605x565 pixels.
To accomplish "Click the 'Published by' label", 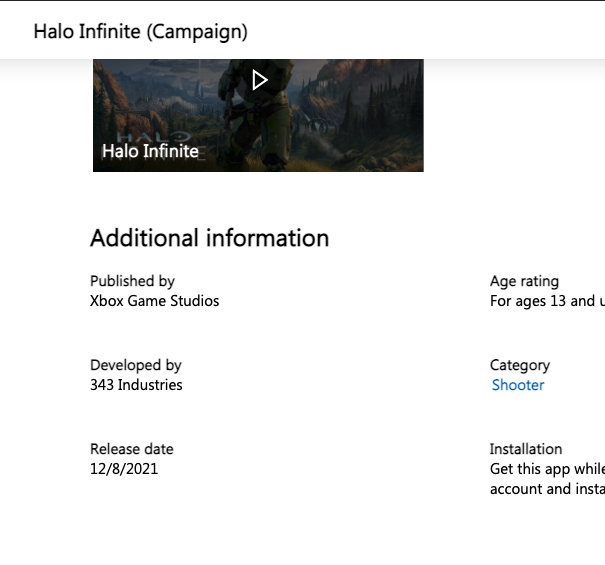I will click(132, 281).
